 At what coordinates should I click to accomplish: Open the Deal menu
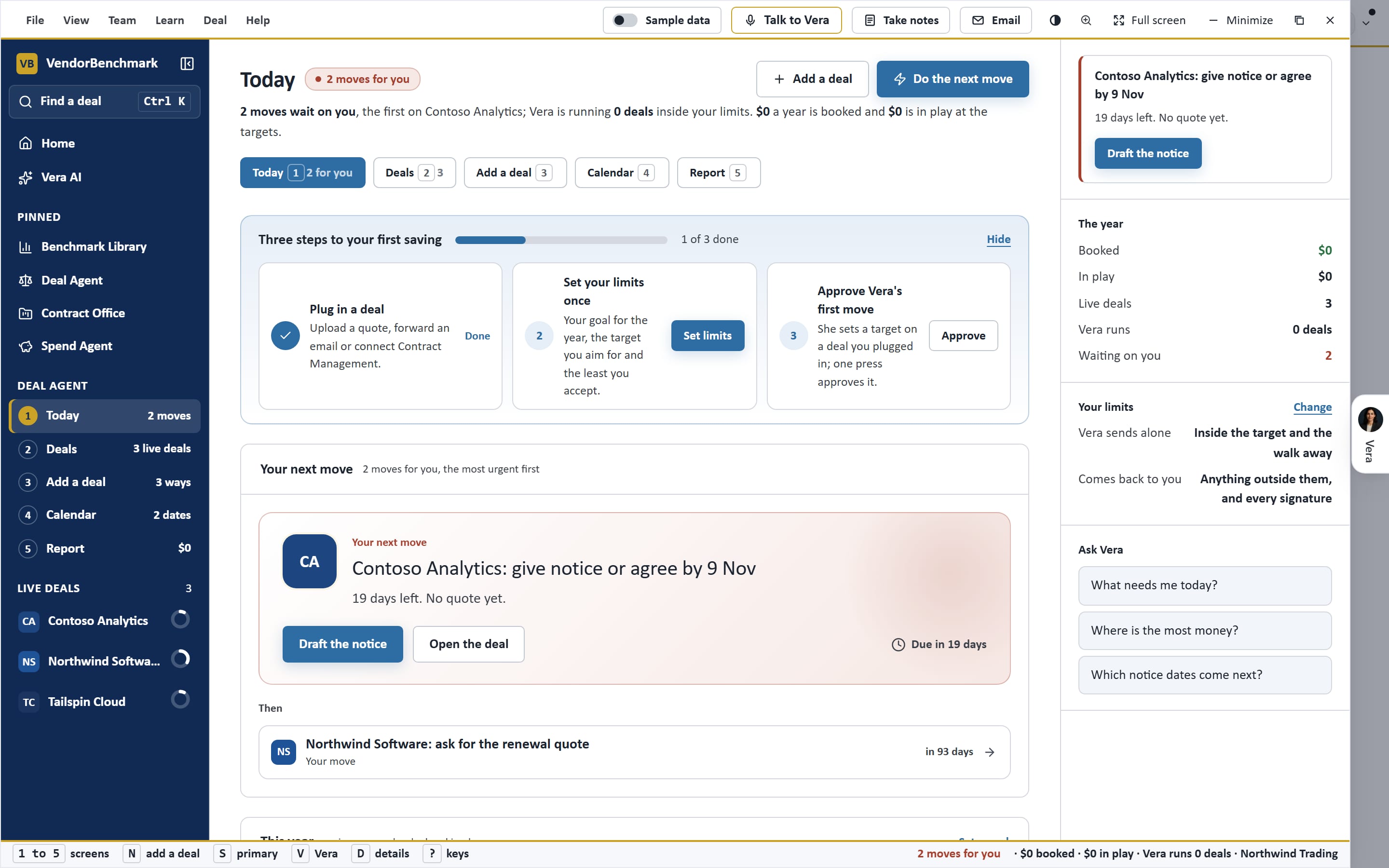click(215, 20)
